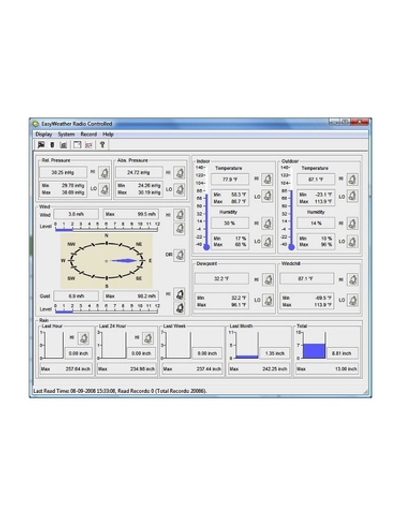Click the Wind Max 99.5 m/h field
Screen dimensions: 400x515
tap(131, 214)
